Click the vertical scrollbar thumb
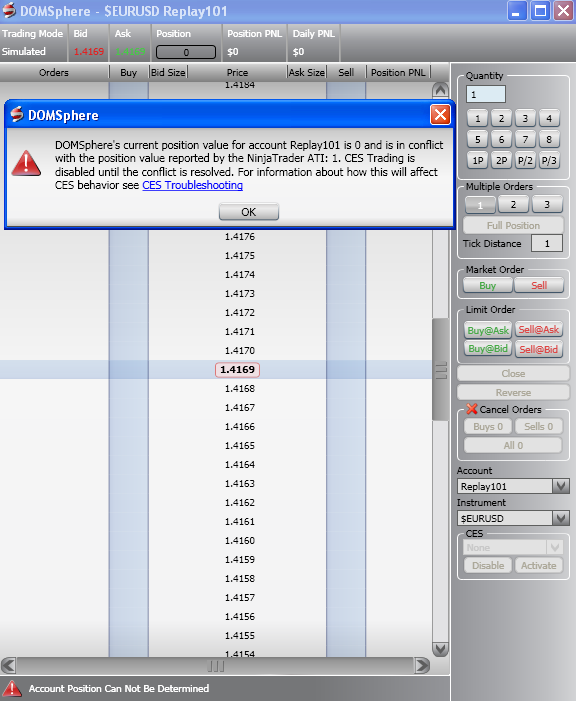576x701 pixels. pos(440,369)
